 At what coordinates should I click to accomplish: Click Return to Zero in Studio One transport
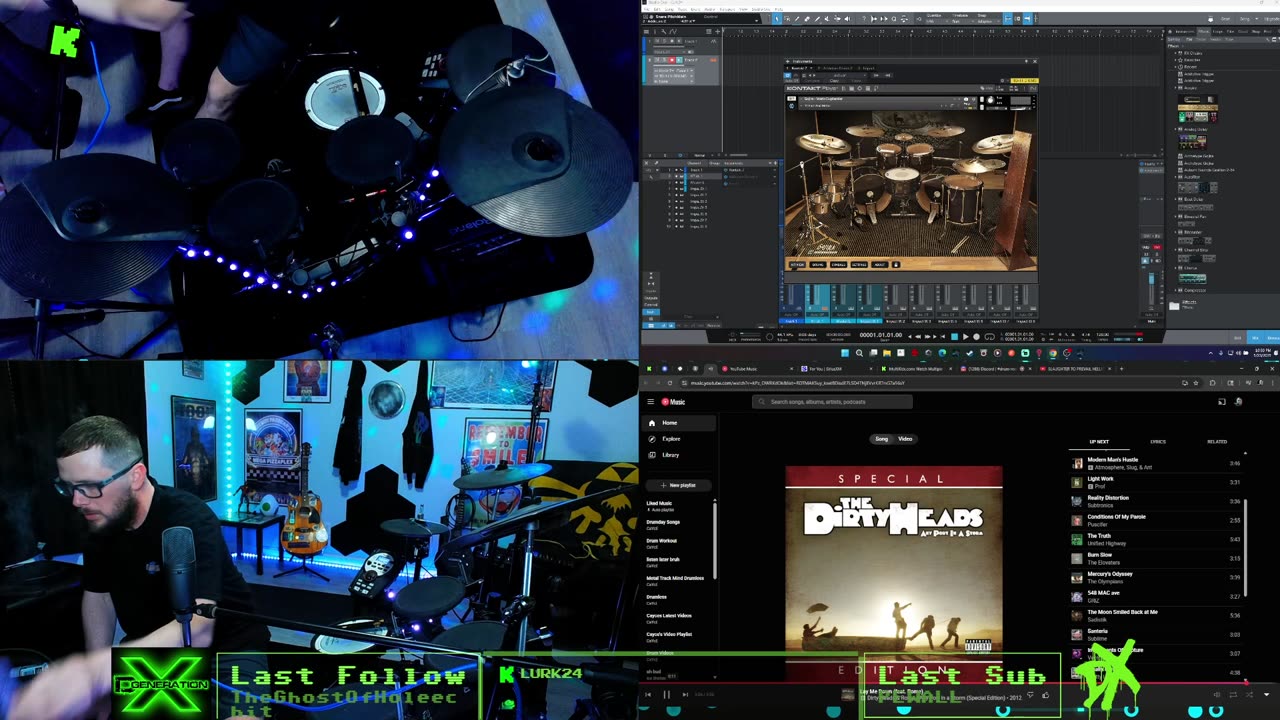coord(942,337)
